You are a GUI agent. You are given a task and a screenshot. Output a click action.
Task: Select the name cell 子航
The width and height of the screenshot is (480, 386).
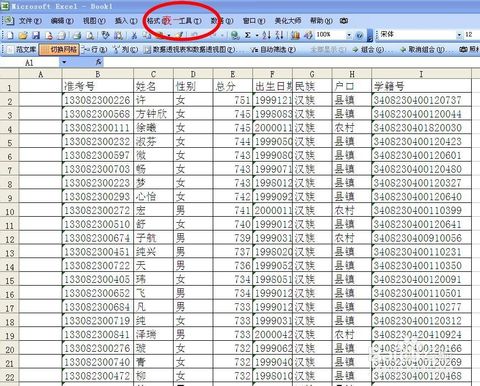click(153, 238)
